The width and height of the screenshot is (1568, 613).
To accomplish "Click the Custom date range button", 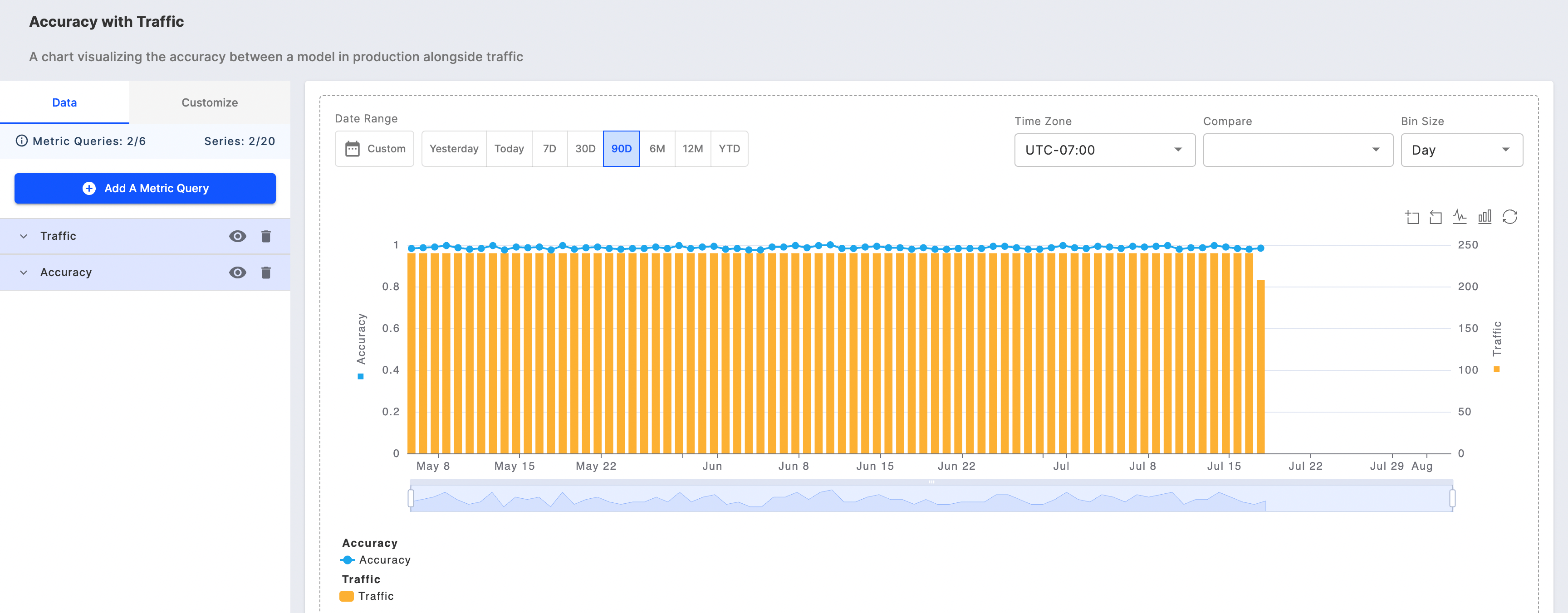I will click(x=374, y=149).
